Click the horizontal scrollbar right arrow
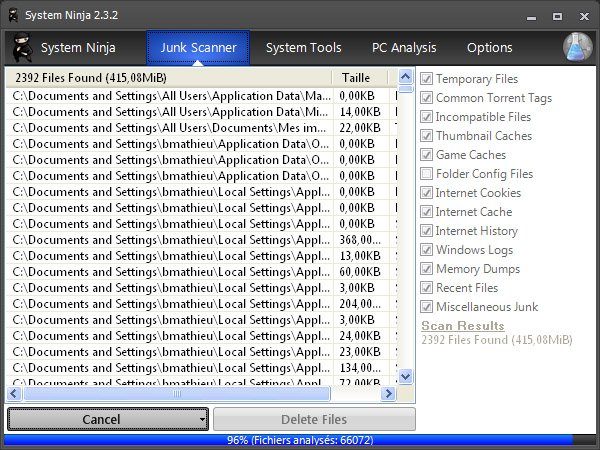600x450 pixels. 388,394
